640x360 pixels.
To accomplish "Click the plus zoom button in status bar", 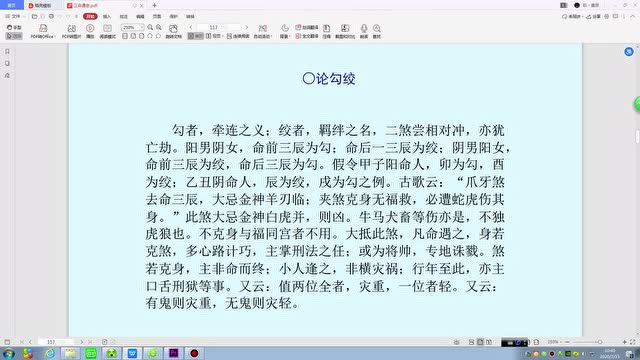I will point(624,342).
